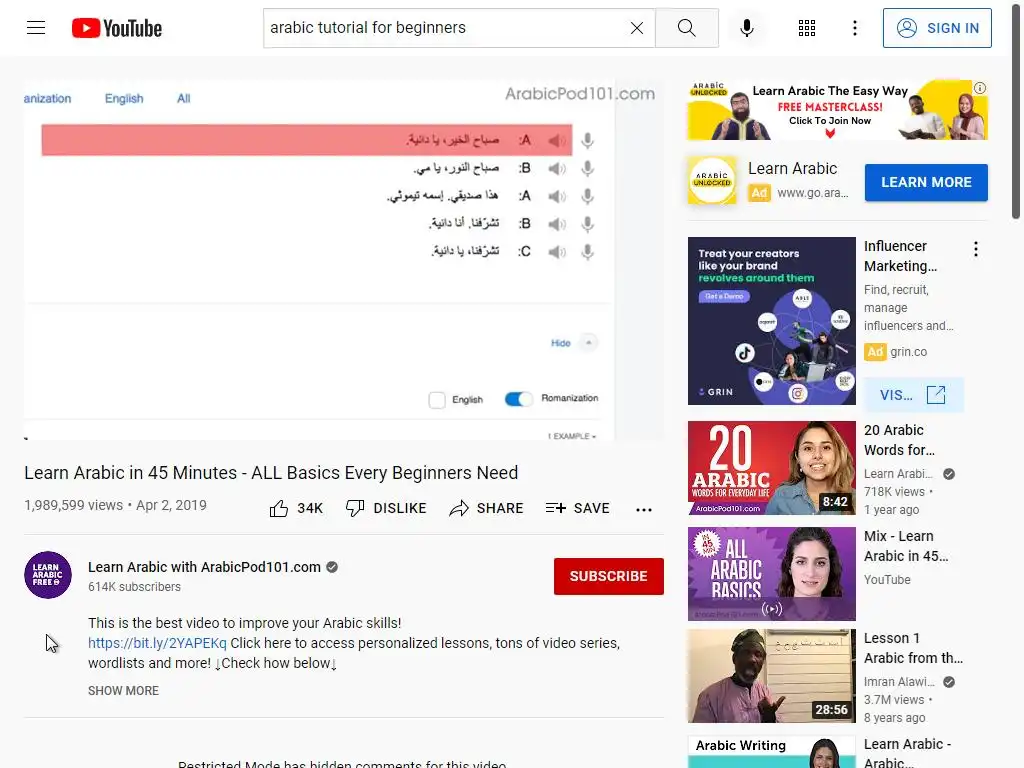Click the Visit site ad button
The width and height of the screenshot is (1024, 768).
913,394
